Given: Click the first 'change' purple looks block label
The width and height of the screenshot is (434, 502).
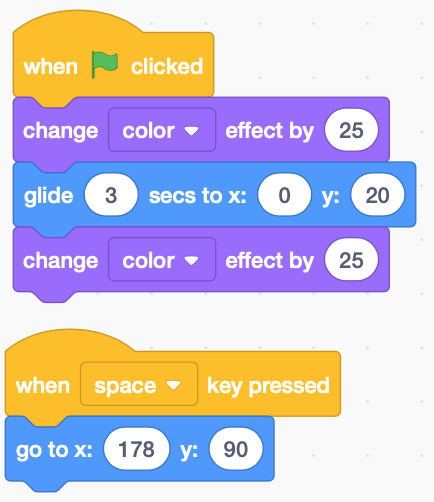Looking at the screenshot, I should [60, 130].
